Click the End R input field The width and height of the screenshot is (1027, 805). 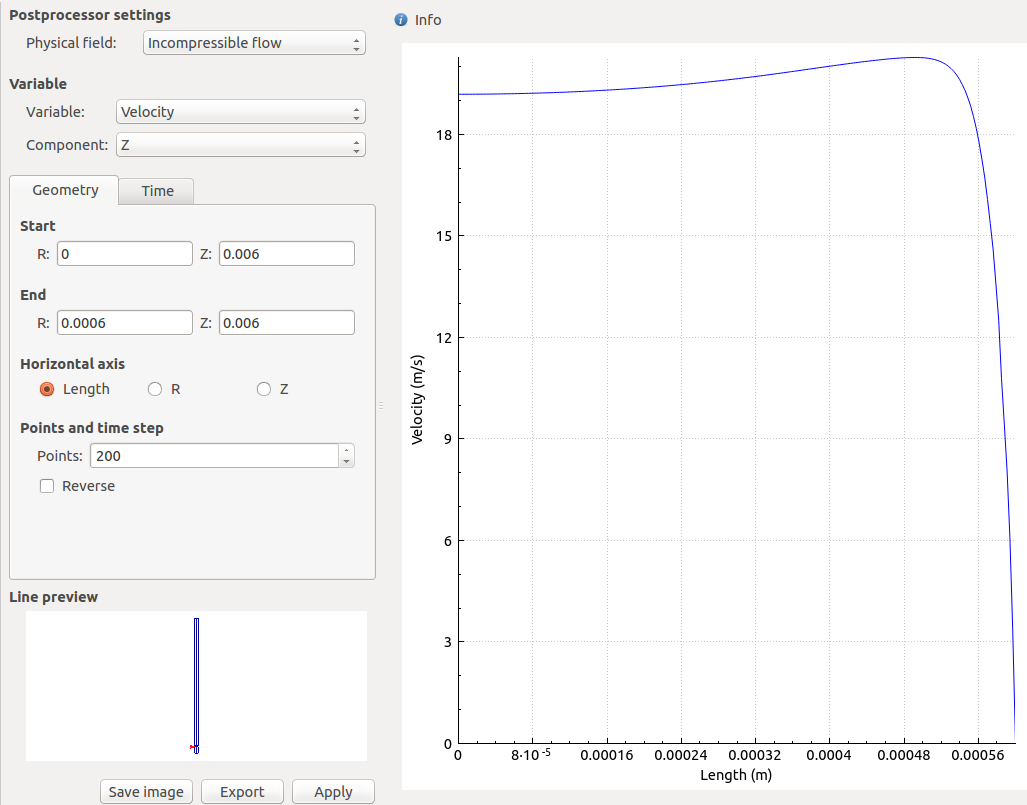124,323
